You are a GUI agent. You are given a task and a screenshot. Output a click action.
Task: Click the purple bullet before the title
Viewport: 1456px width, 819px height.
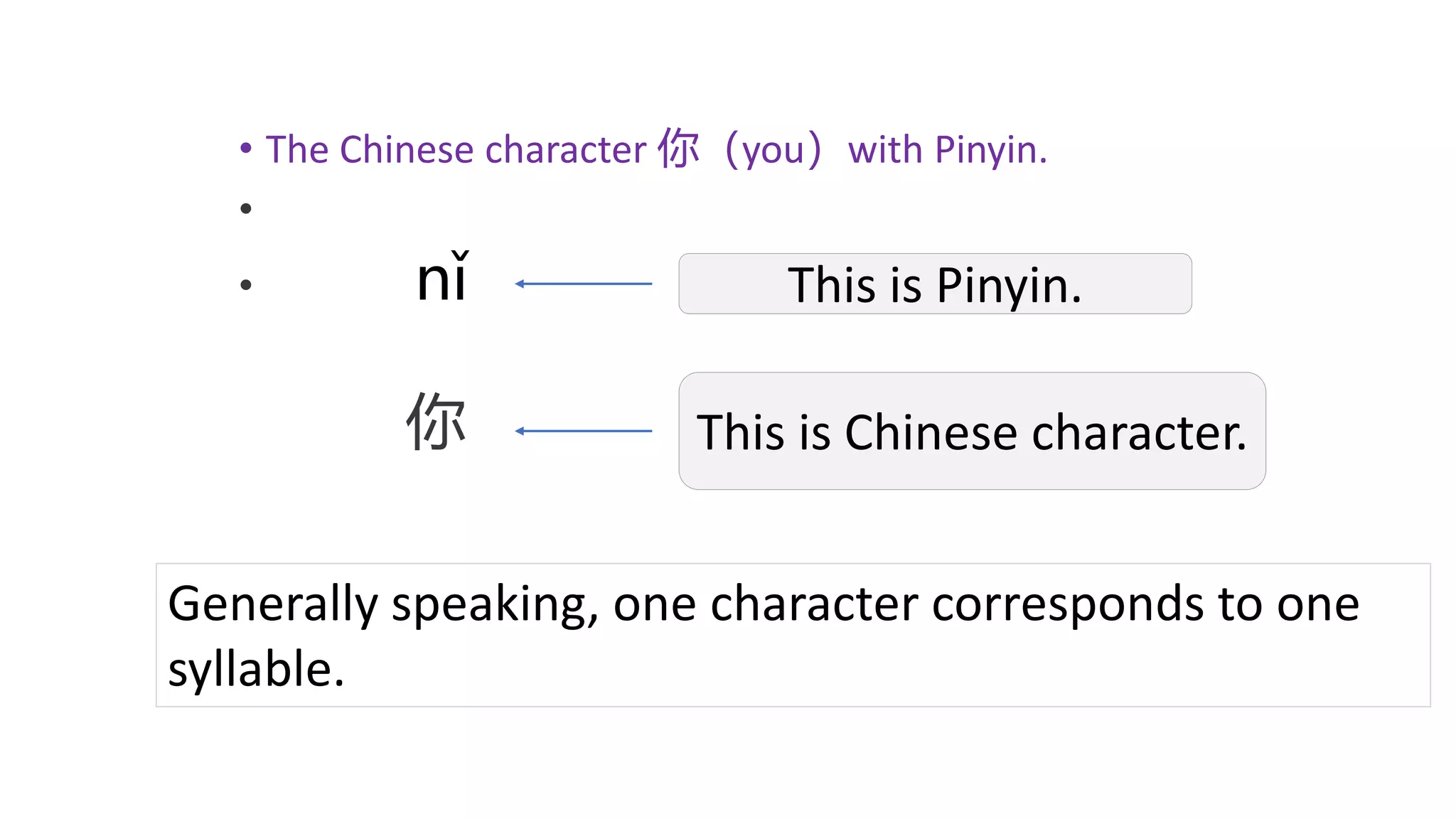coord(246,148)
